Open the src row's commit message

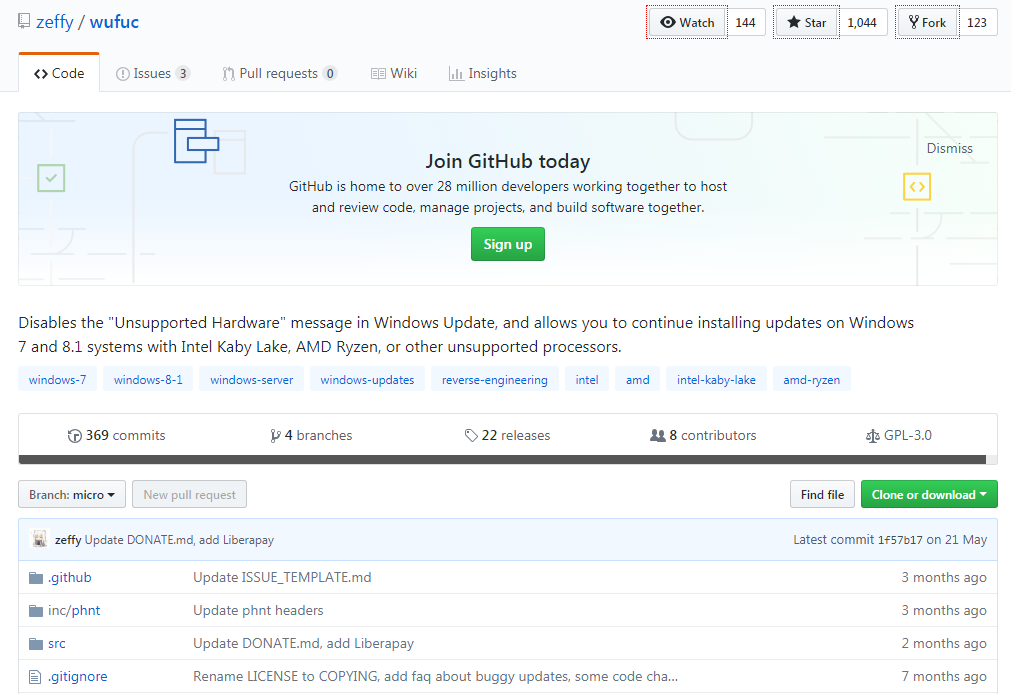(304, 643)
